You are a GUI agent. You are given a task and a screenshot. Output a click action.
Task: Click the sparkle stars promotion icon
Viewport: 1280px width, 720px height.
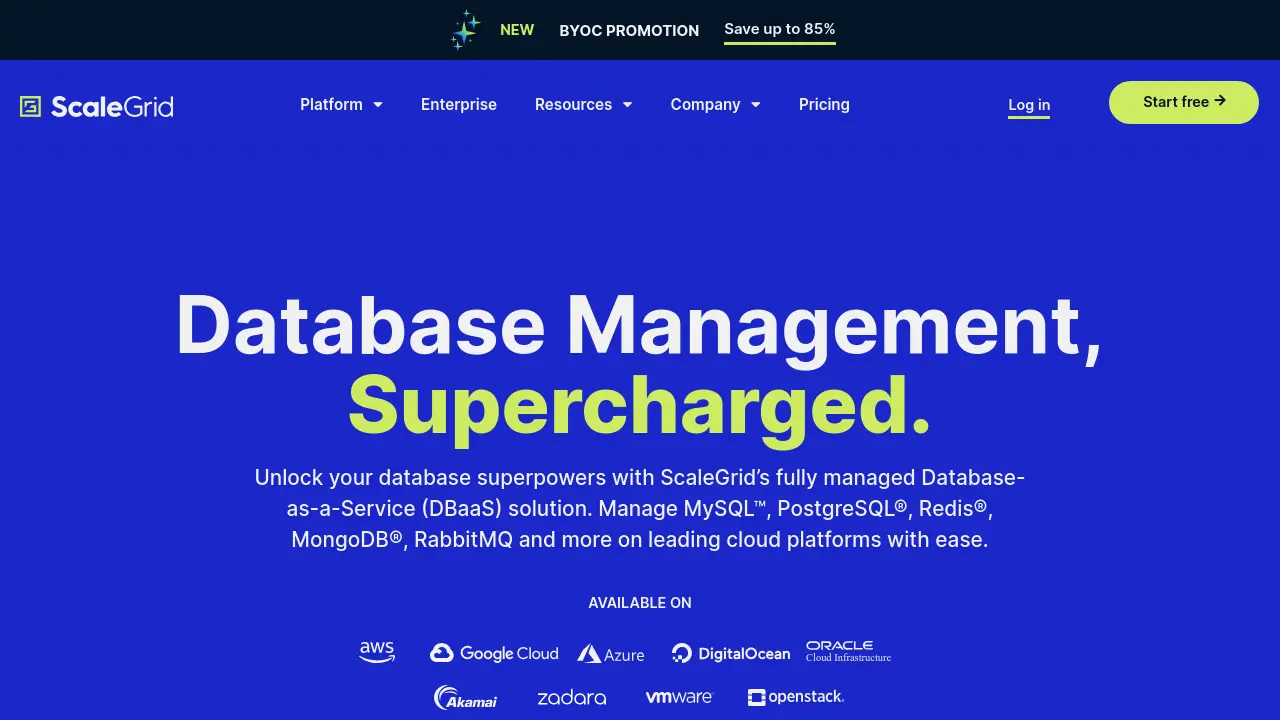pos(465,30)
